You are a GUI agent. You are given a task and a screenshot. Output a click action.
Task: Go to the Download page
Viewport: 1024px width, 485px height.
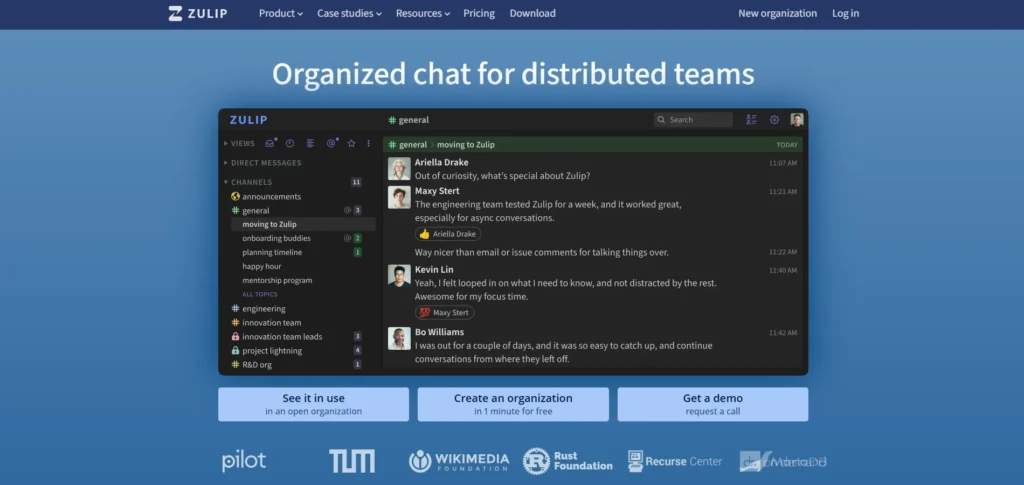pos(532,13)
